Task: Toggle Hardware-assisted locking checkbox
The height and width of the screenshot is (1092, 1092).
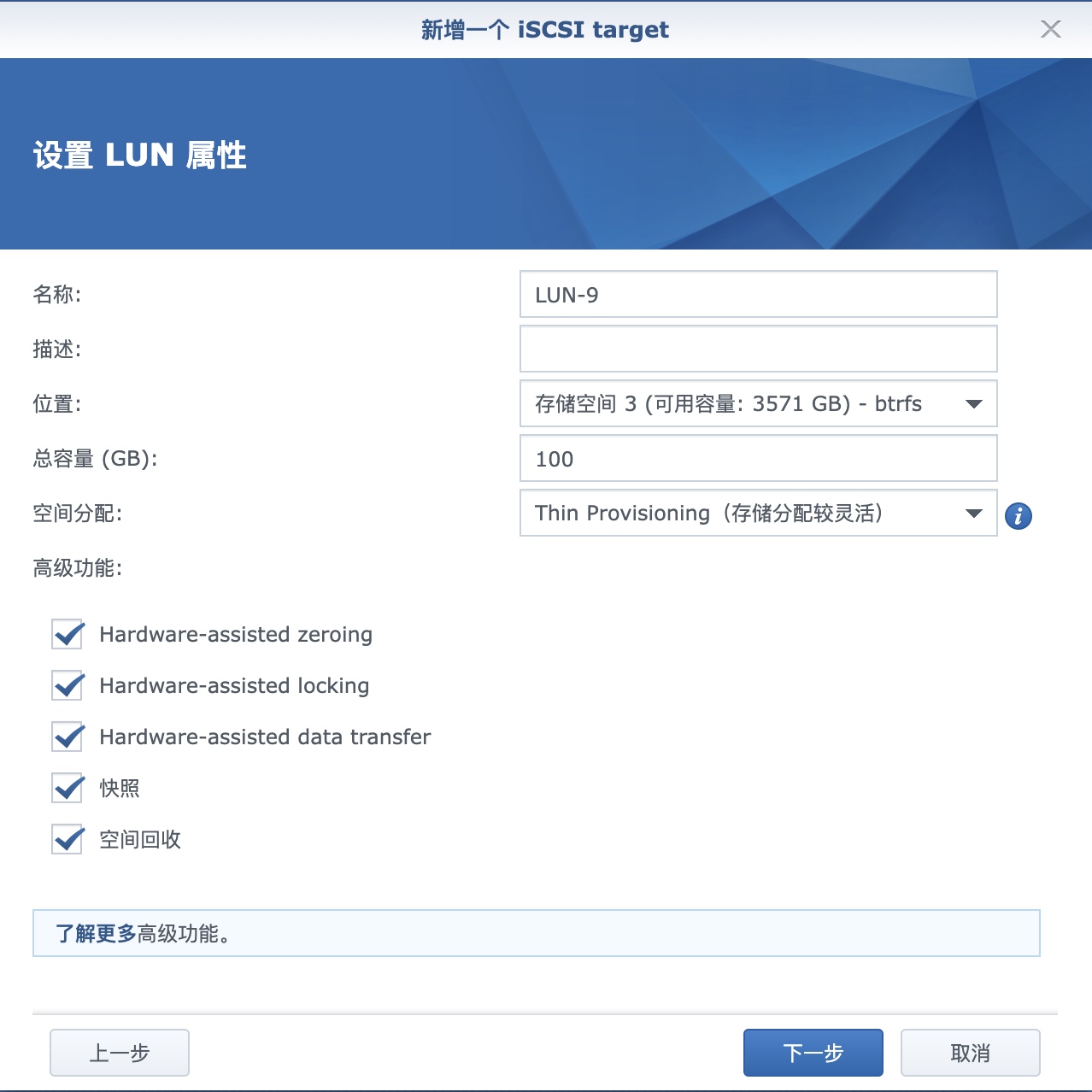Action: (x=68, y=686)
